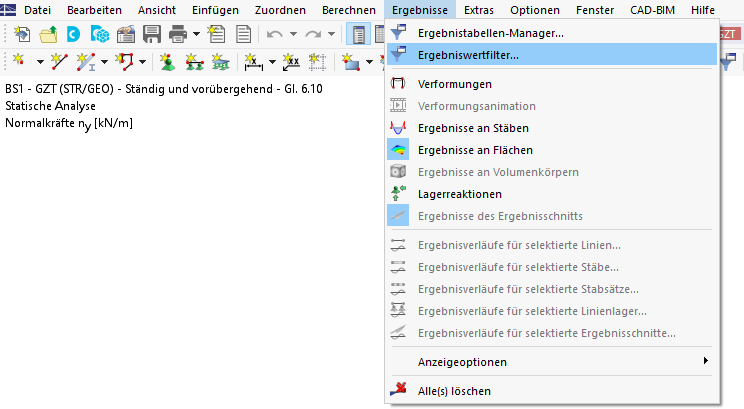The height and width of the screenshot is (409, 744).
Task: Click the block manager cube icon
Action: [x=100, y=34]
